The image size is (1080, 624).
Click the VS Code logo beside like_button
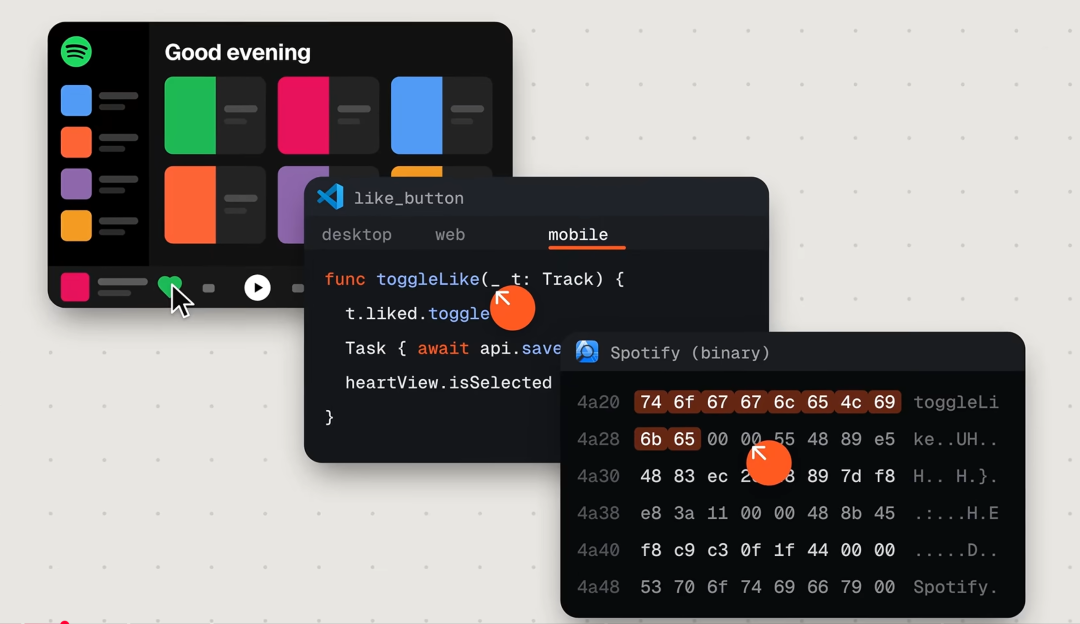tap(331, 197)
